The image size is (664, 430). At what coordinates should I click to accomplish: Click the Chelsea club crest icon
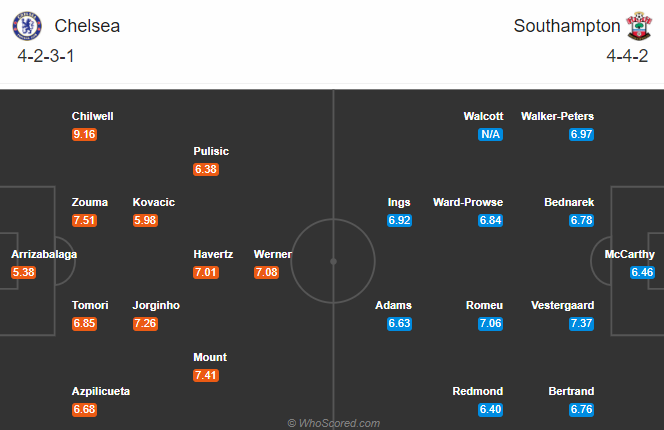pos(27,26)
